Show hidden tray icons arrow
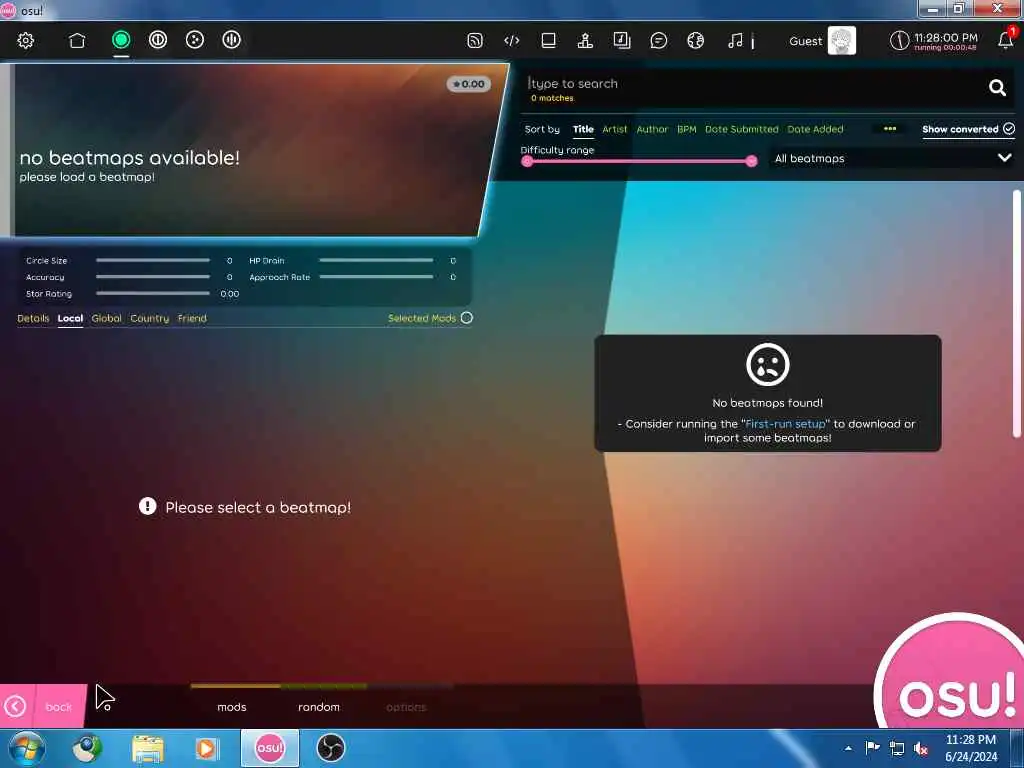This screenshot has width=1024, height=768. click(848, 748)
